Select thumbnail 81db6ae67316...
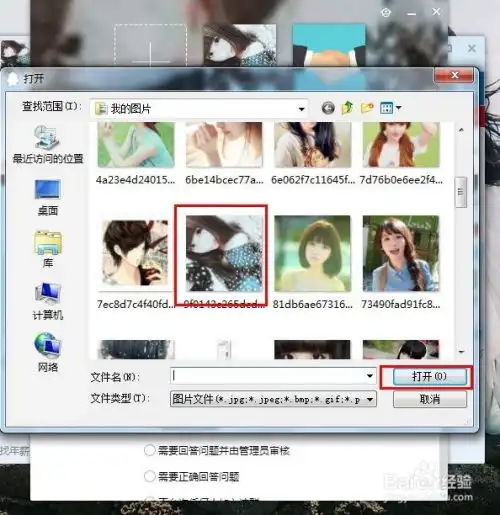This screenshot has width=500, height=515. click(x=313, y=253)
